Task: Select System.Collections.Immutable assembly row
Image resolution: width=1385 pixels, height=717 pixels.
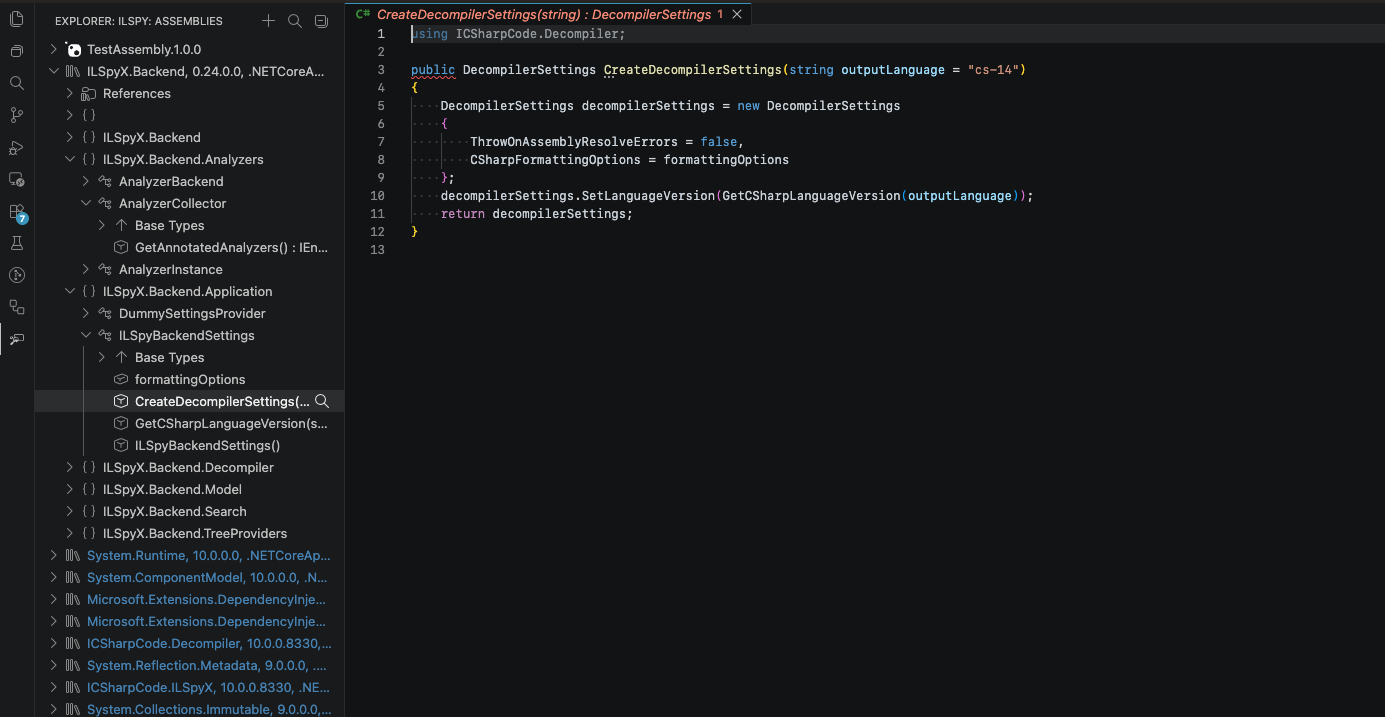Action: tap(189, 709)
